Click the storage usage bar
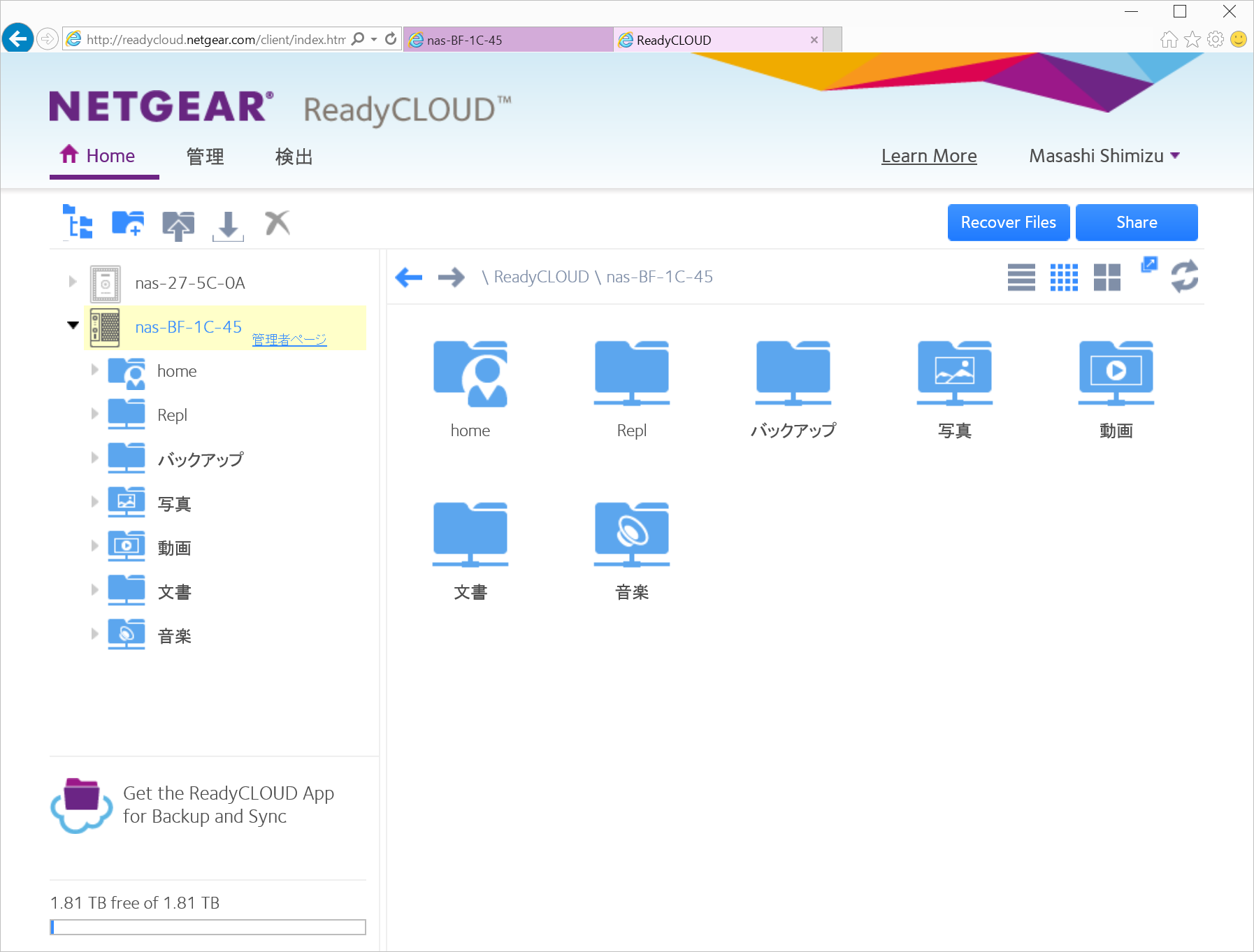 point(208,927)
